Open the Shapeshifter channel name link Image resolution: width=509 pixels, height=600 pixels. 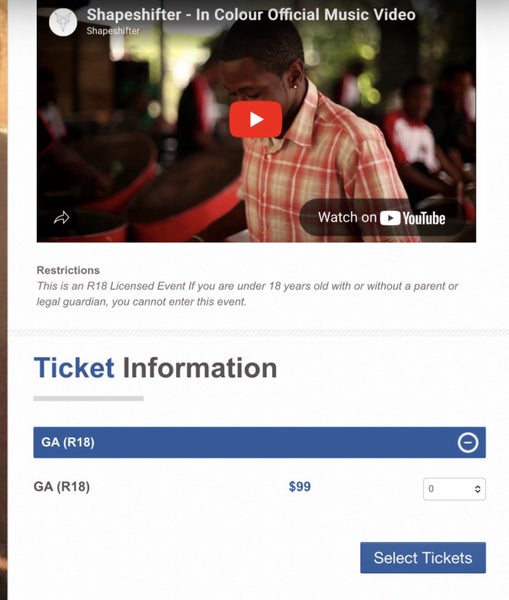pyautogui.click(x=113, y=31)
